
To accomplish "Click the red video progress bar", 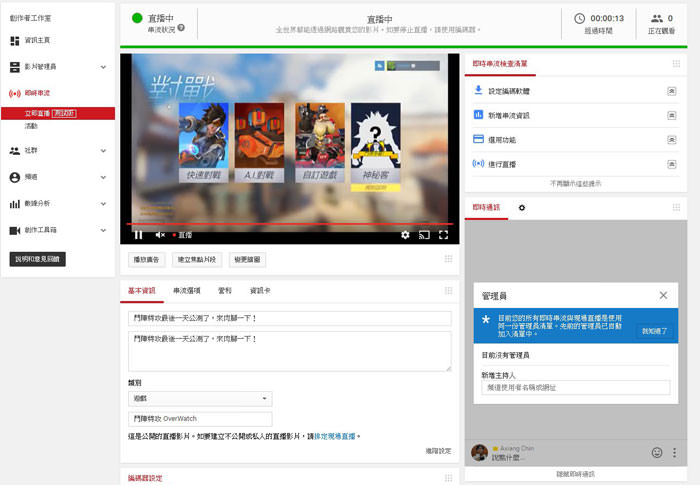I will tap(290, 224).
